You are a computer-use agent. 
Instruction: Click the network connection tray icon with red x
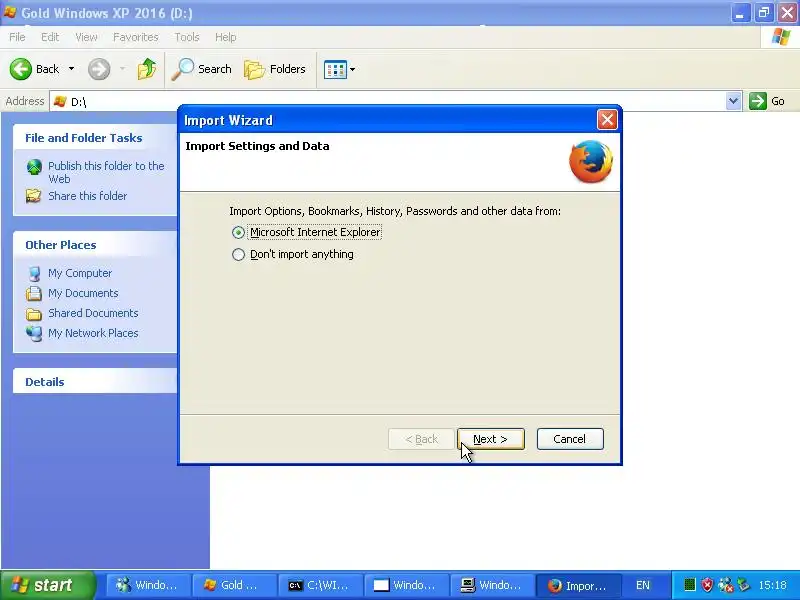tap(725, 585)
